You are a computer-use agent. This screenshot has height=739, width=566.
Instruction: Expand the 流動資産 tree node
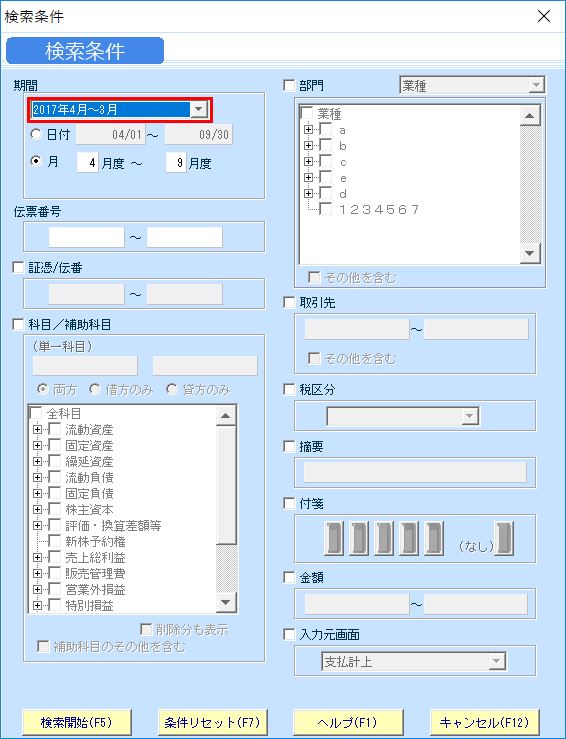[37, 429]
